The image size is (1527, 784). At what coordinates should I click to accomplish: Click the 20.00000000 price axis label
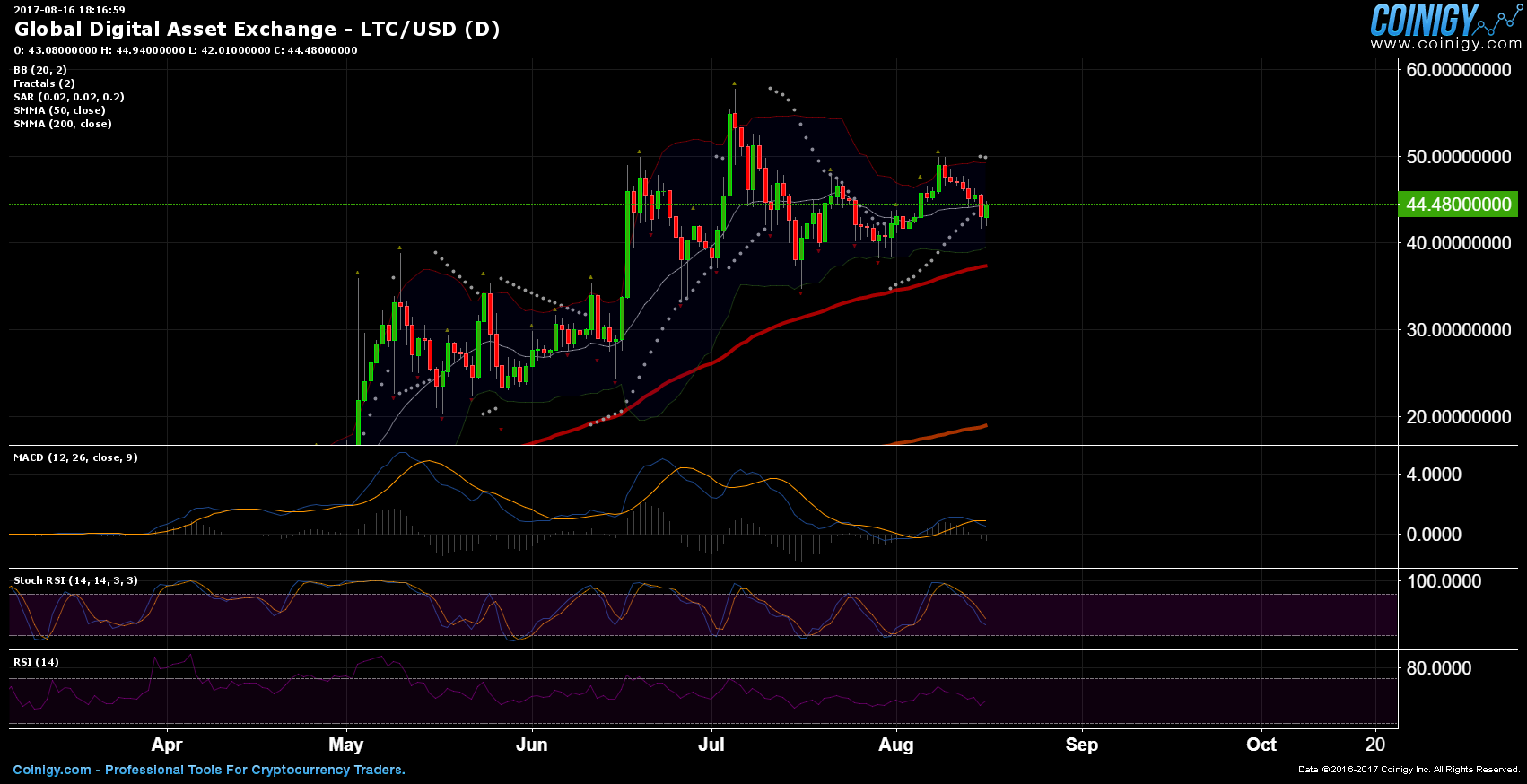pos(1459,417)
